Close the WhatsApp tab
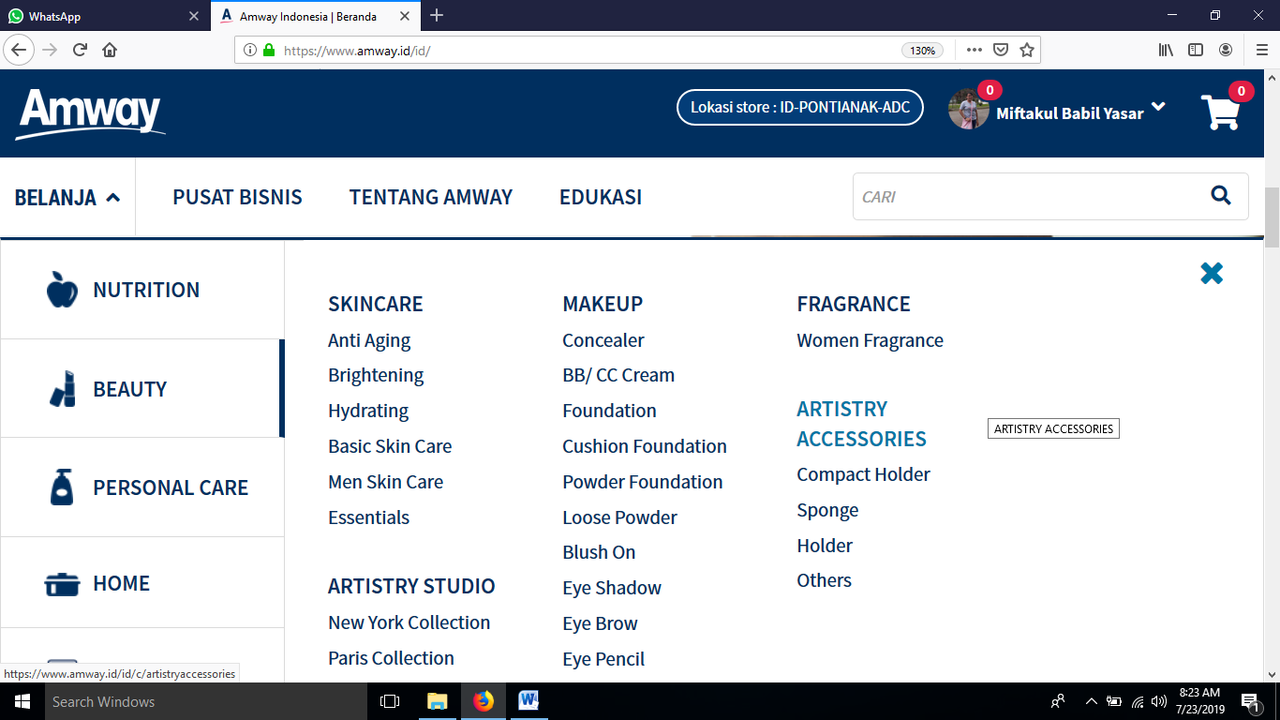The height and width of the screenshot is (720, 1280). [194, 16]
